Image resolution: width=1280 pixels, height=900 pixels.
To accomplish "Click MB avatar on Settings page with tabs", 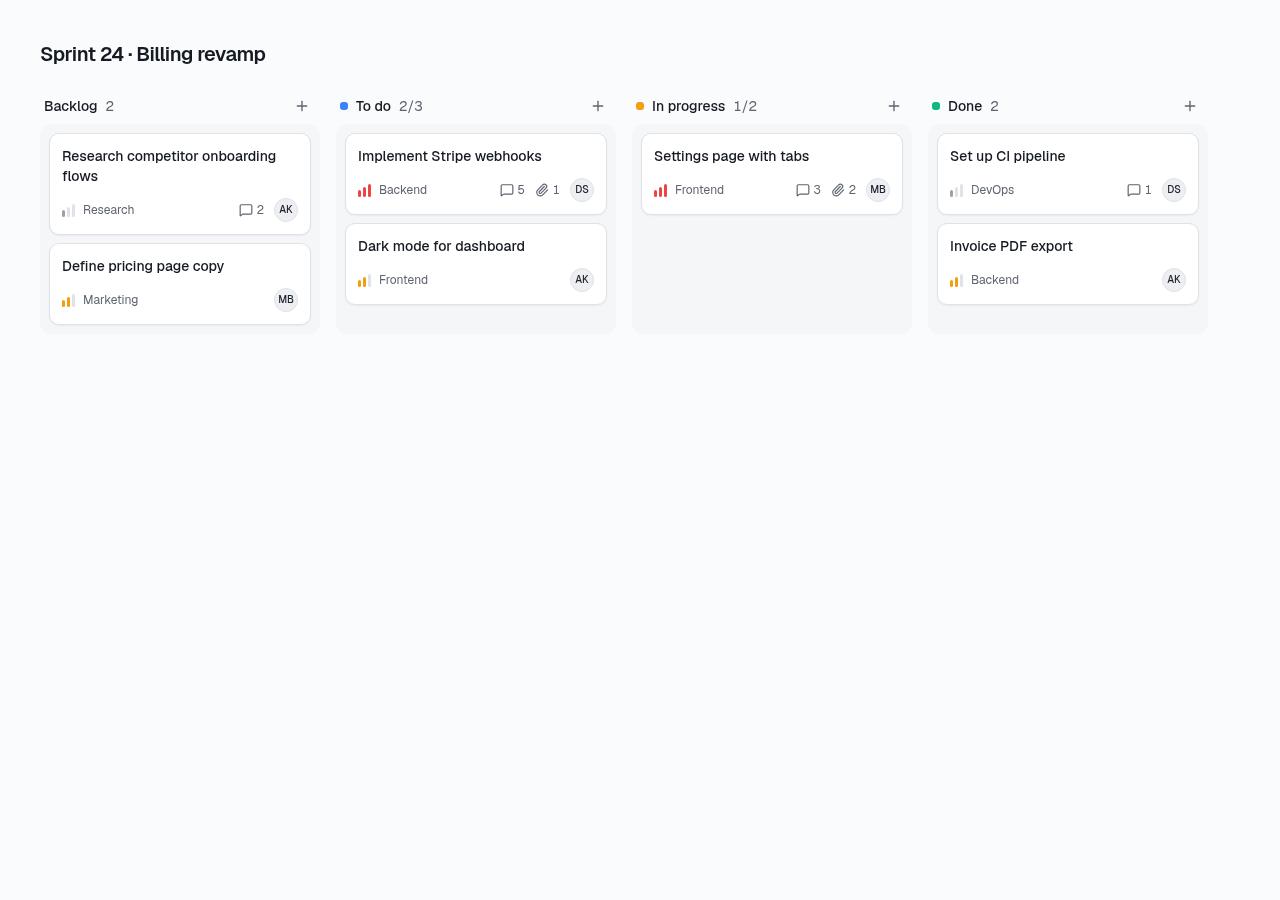I will coord(878,190).
